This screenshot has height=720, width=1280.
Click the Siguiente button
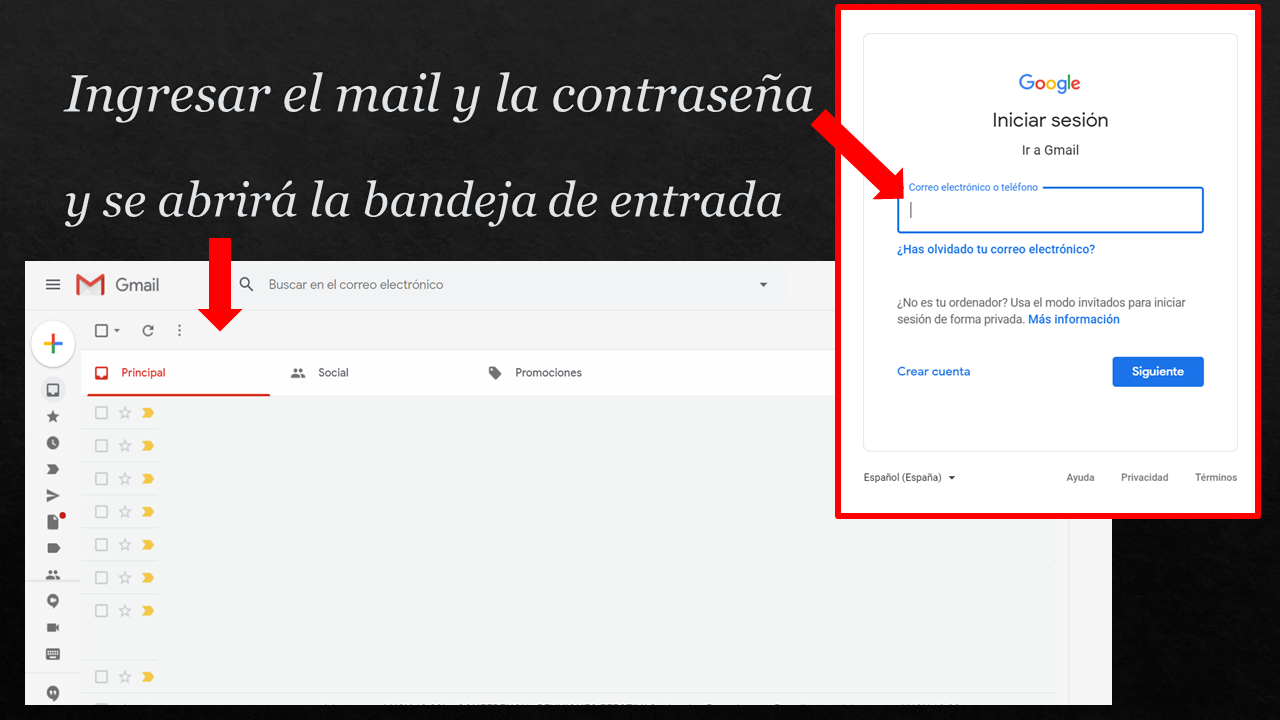tap(1158, 372)
